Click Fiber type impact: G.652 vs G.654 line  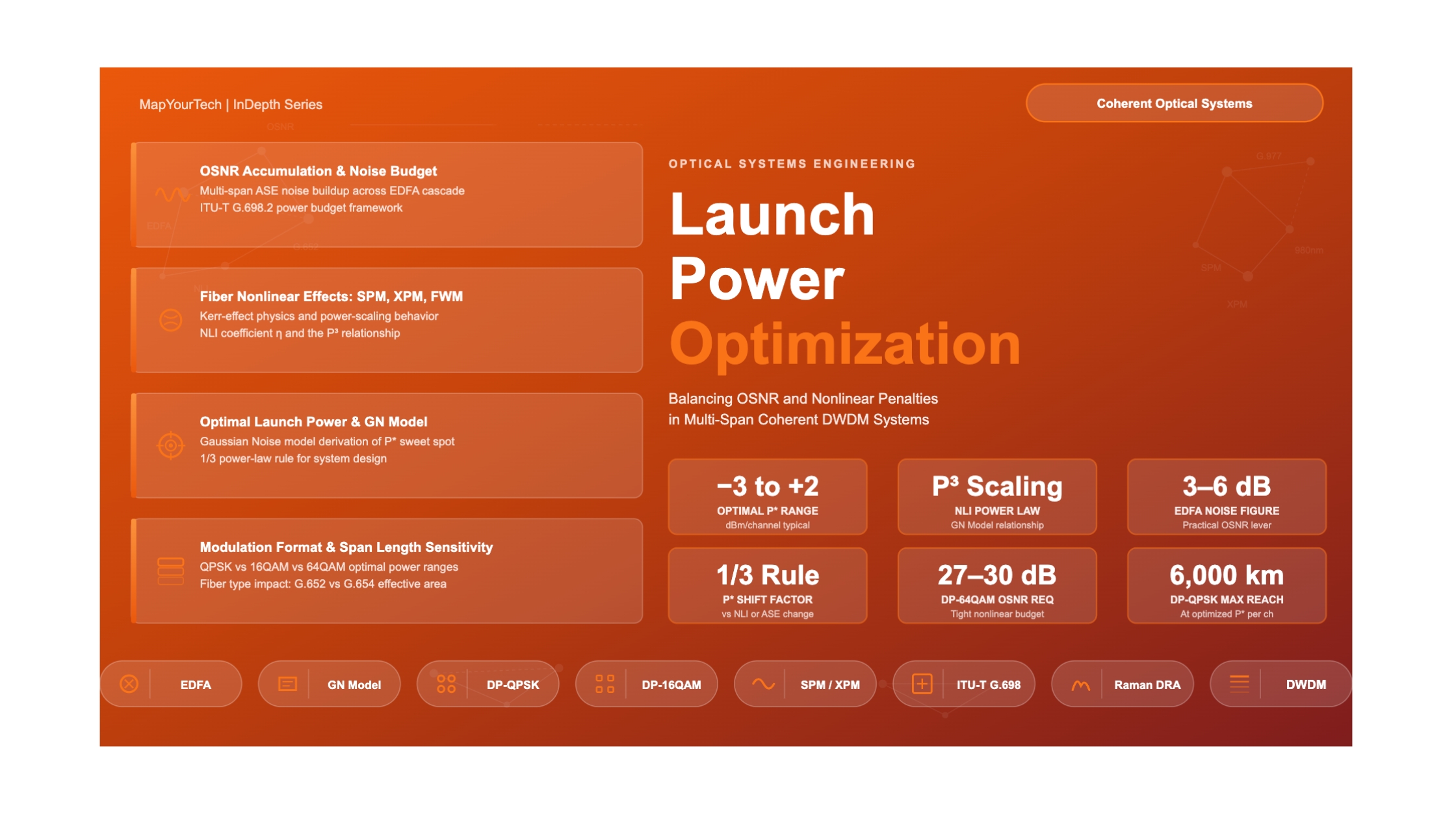[323, 584]
